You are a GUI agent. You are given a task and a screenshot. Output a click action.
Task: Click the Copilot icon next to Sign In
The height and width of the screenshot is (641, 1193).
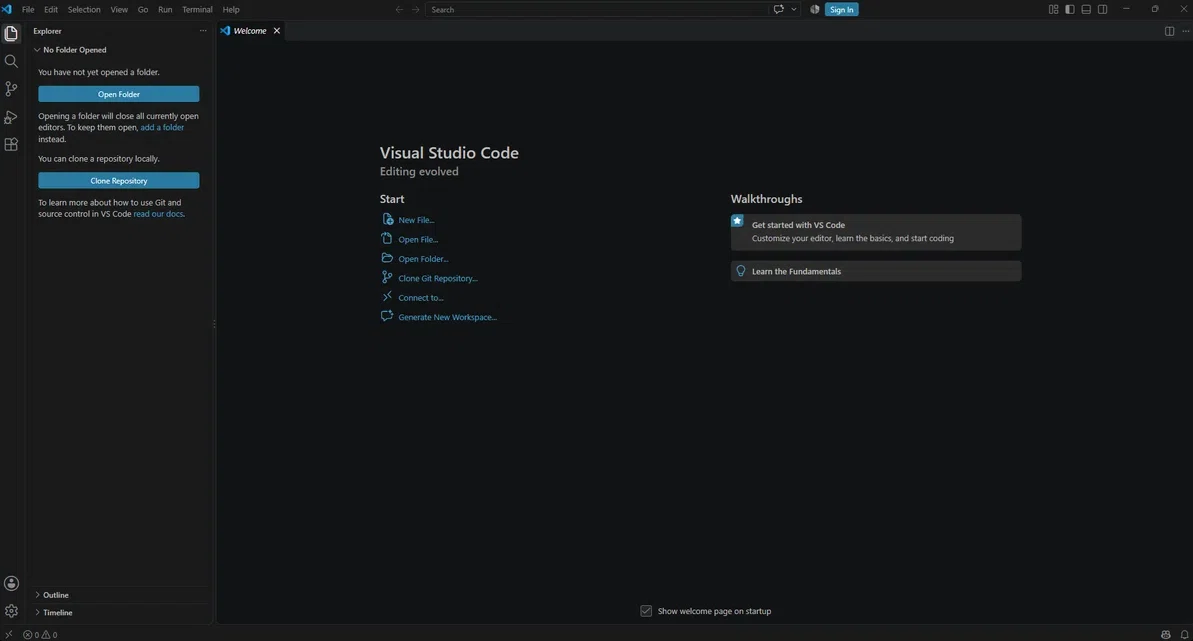pyautogui.click(x=814, y=10)
